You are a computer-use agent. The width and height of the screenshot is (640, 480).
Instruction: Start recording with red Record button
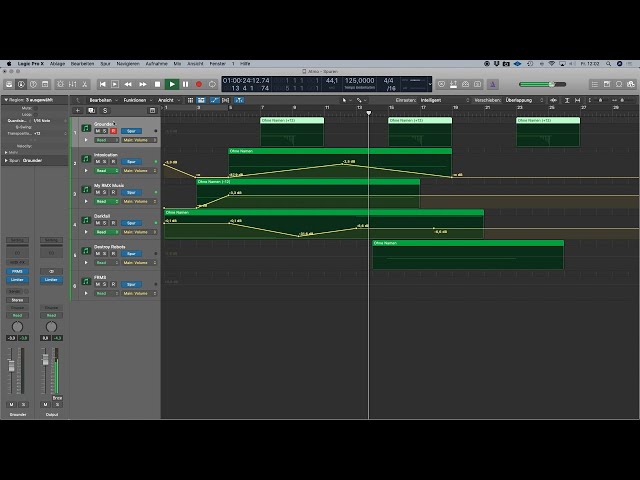[x=199, y=84]
